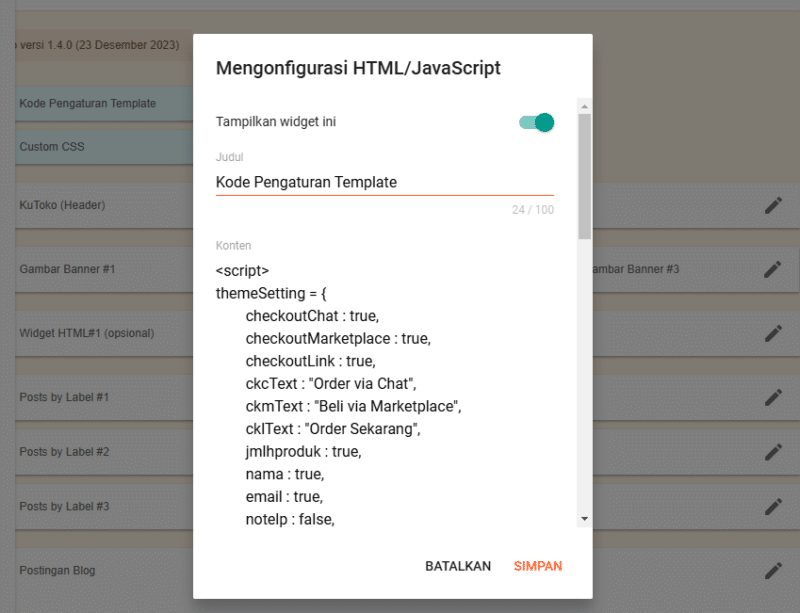Click the pencil icon beside KuToko (Header)
The height and width of the screenshot is (613, 800).
(773, 205)
